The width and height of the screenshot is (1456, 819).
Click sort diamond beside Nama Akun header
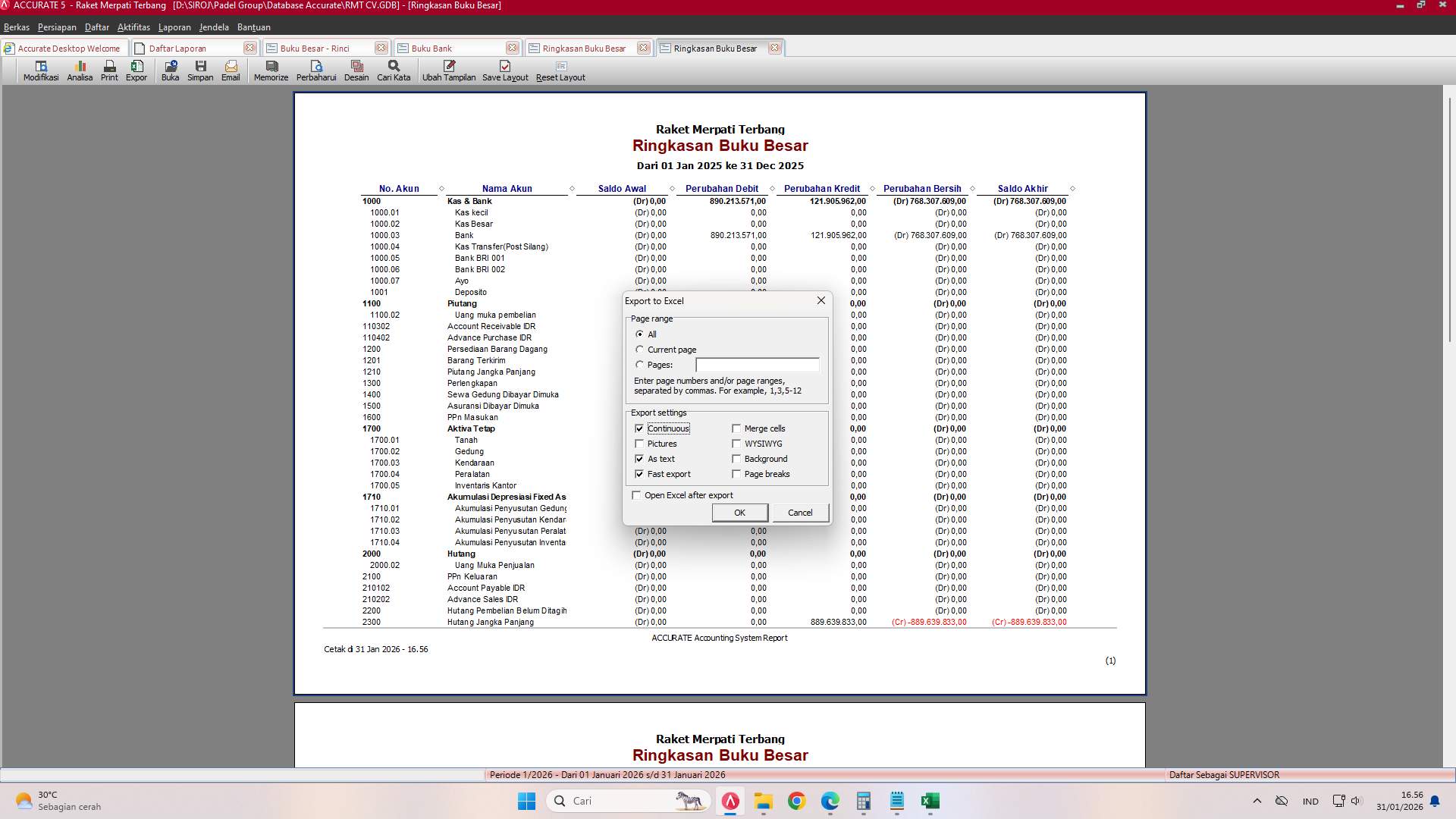tap(572, 188)
